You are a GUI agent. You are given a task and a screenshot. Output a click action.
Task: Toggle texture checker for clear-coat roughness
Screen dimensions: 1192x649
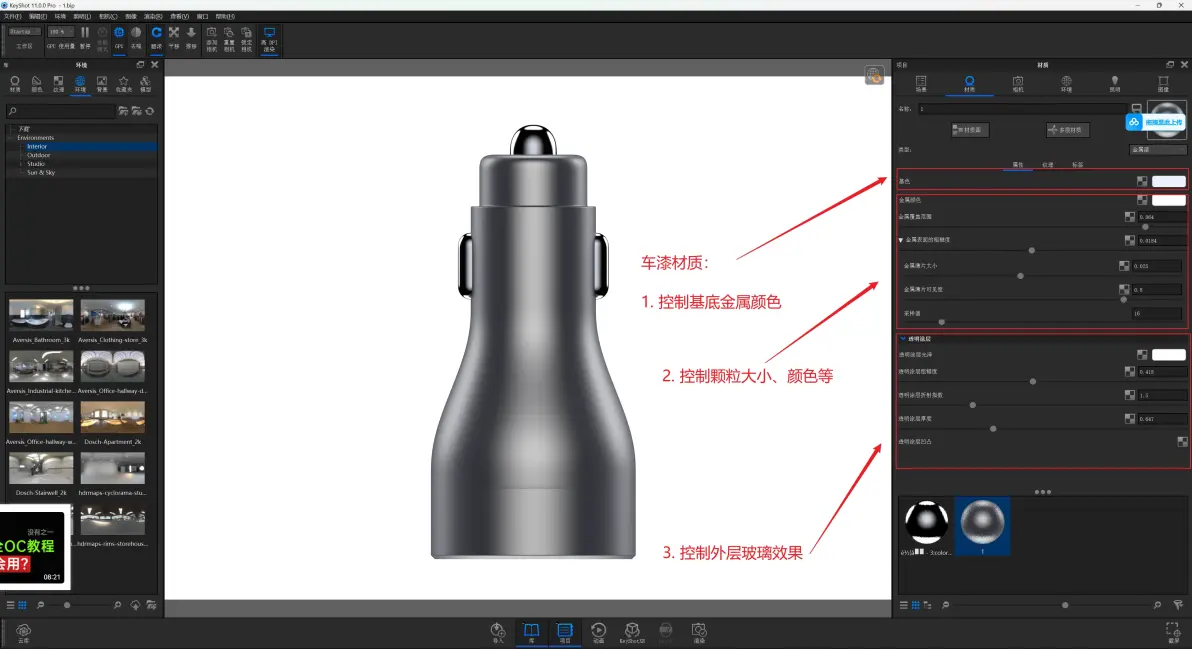click(x=1130, y=372)
